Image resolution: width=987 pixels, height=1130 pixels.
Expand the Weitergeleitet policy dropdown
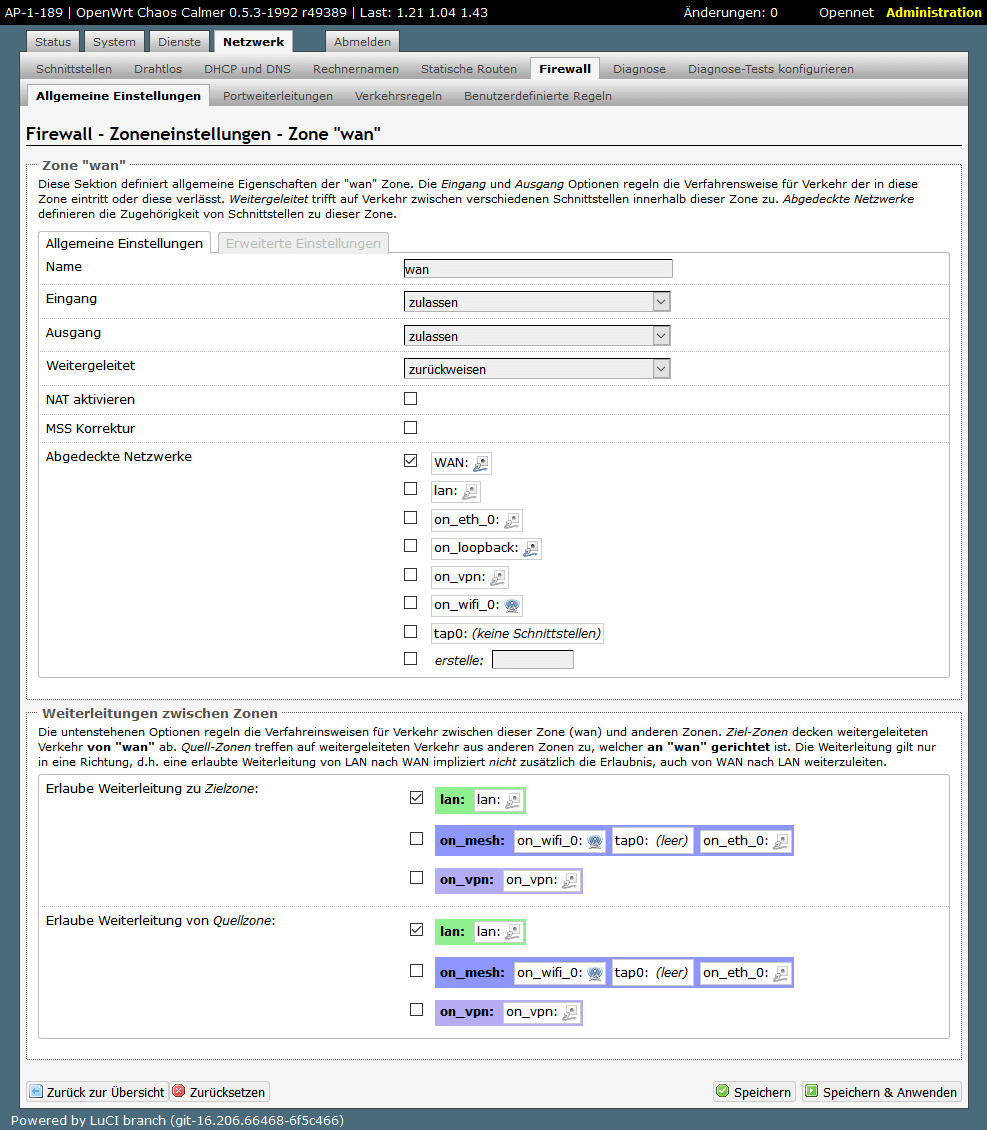point(536,369)
